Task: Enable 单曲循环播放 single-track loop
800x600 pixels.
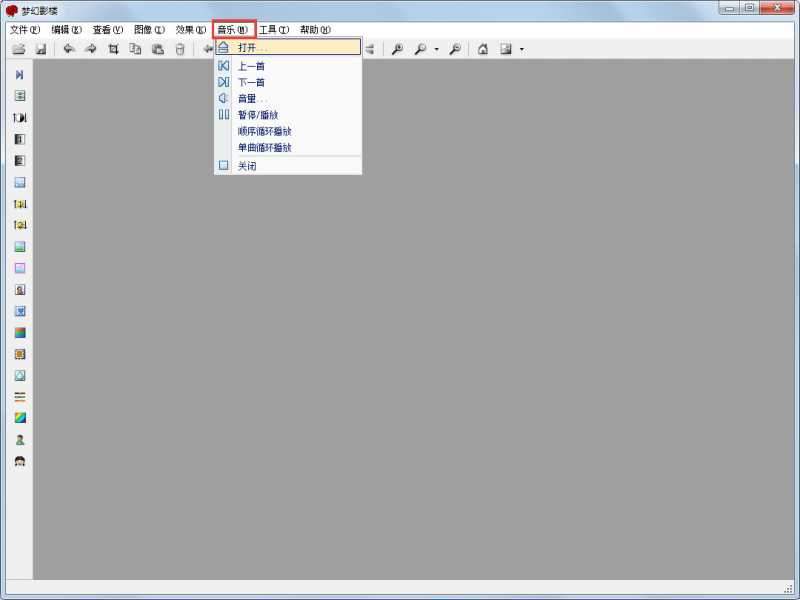Action: 265,147
